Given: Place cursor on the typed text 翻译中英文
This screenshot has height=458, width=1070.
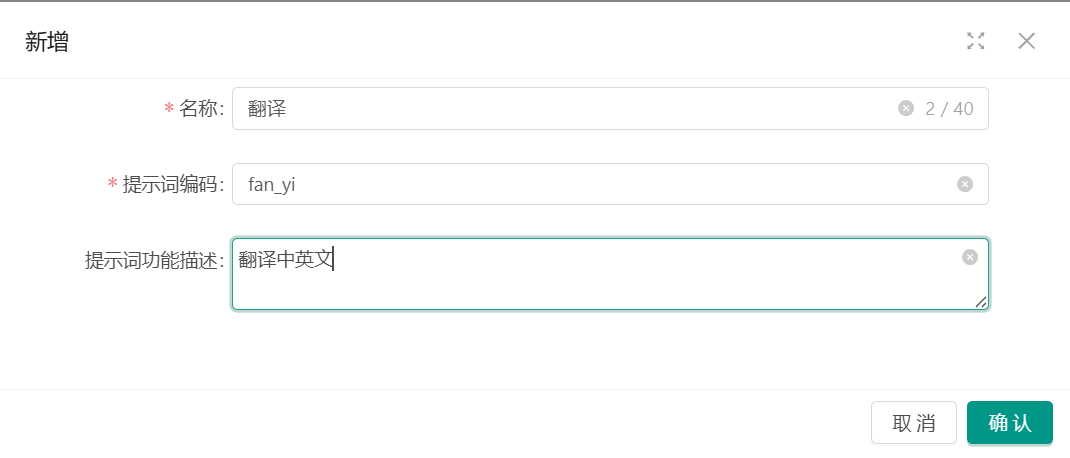Looking at the screenshot, I should [285, 260].
